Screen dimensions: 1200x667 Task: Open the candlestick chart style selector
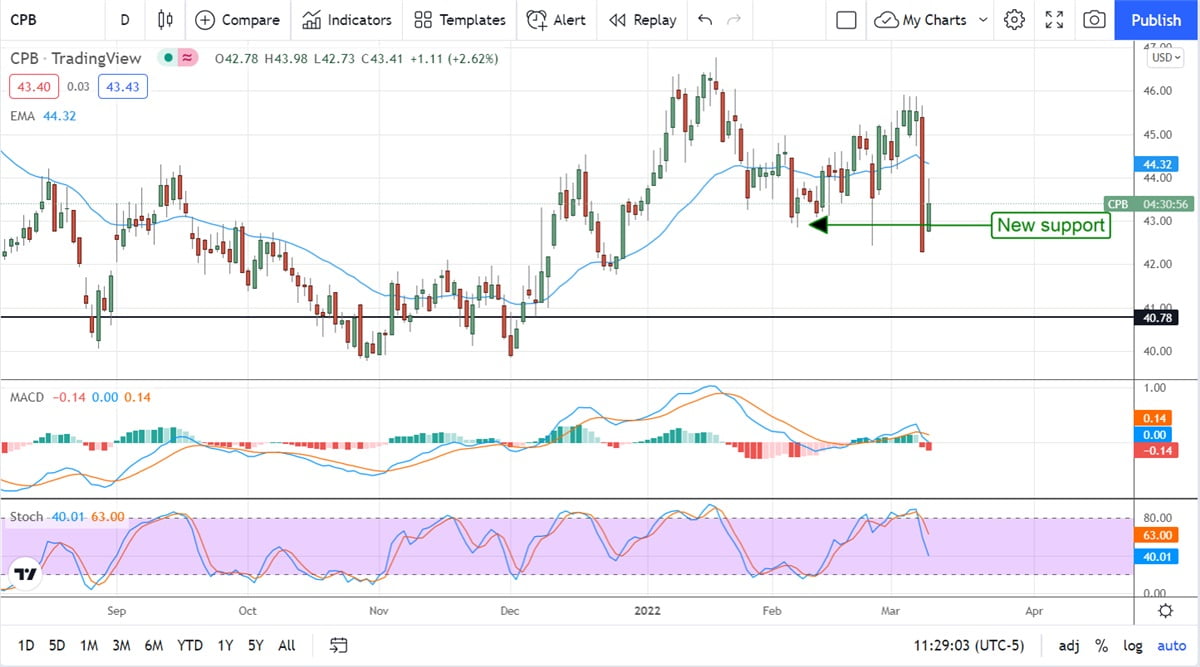coord(165,20)
